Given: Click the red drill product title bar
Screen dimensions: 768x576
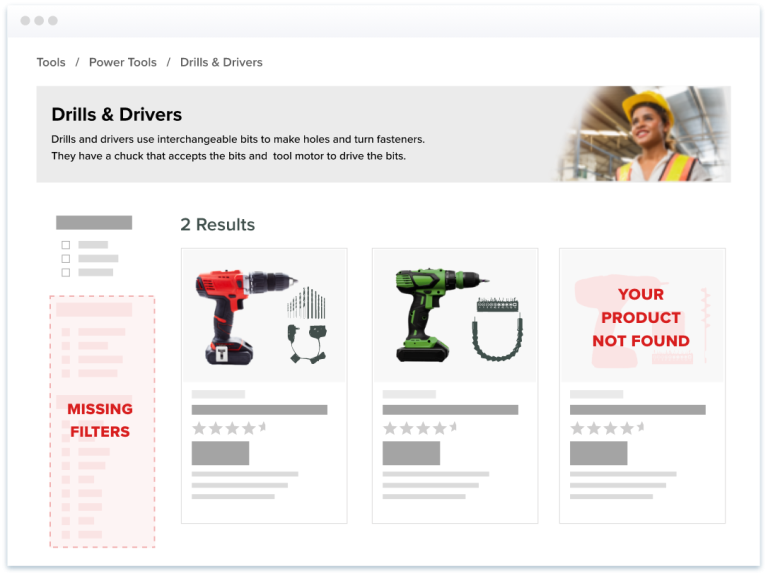Looking at the screenshot, I should click(260, 410).
